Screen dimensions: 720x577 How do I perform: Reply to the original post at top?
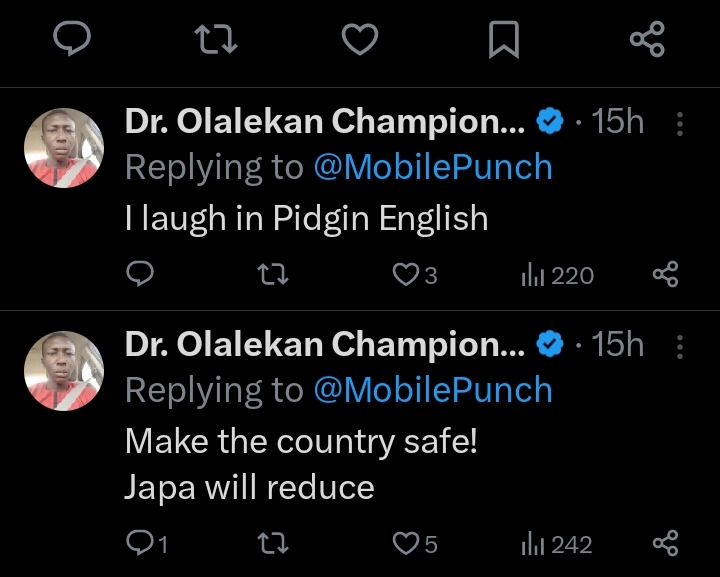(x=71, y=40)
